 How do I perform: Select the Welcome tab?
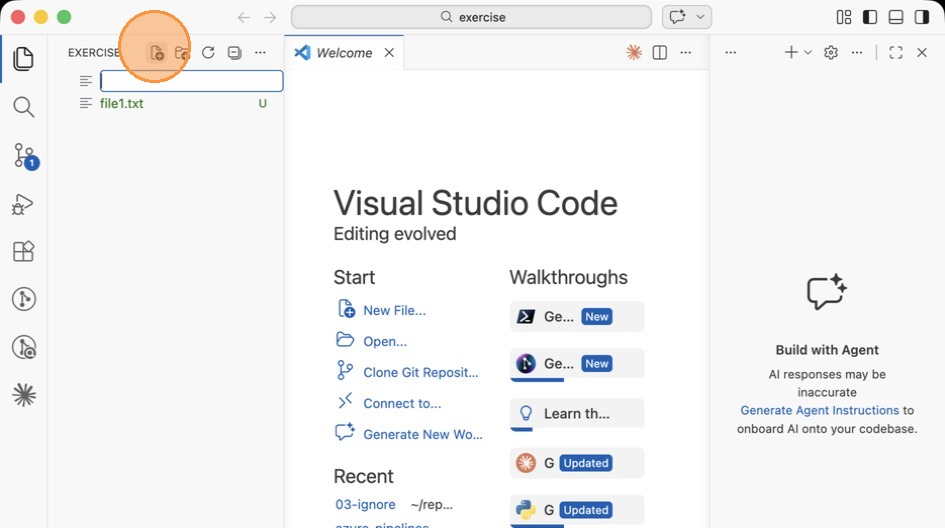point(343,53)
